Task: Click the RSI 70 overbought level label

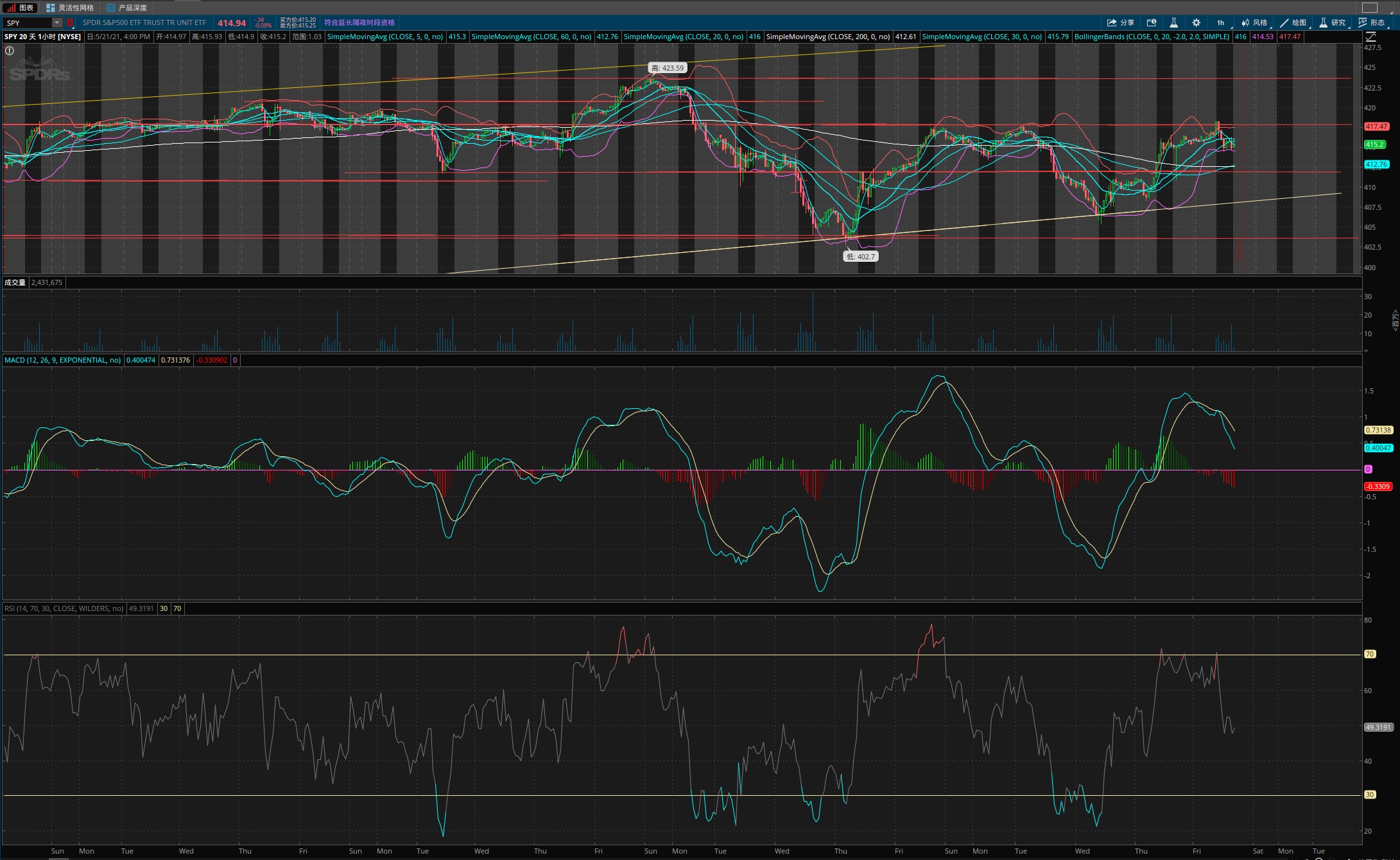Action: [x=1370, y=654]
